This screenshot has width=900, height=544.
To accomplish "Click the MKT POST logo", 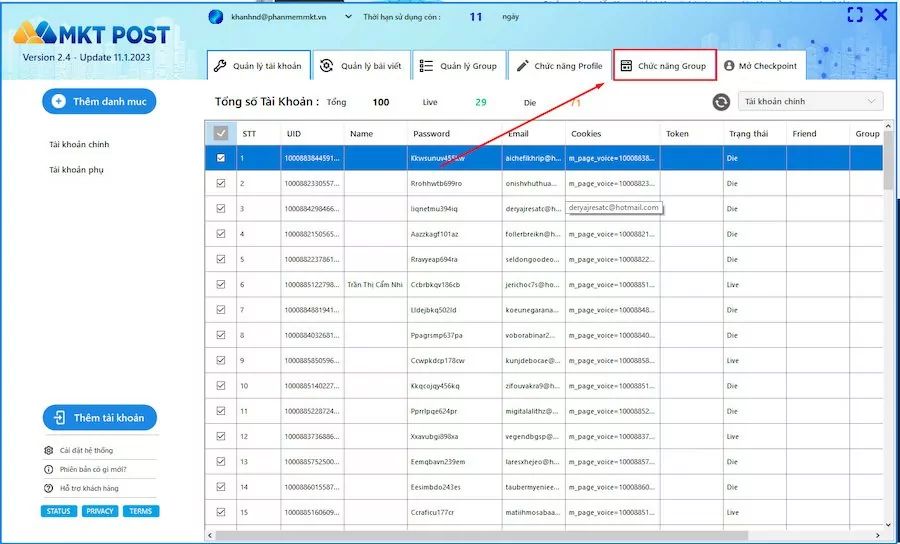I will pos(91,35).
